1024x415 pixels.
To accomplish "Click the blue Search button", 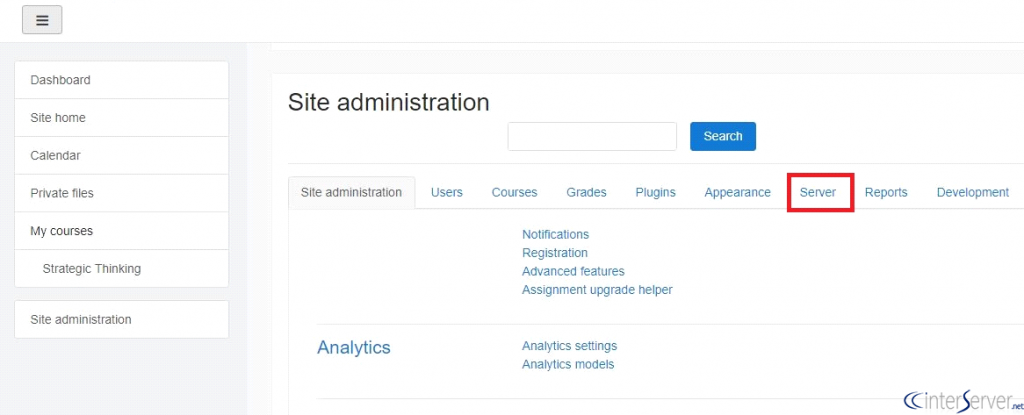I will click(723, 137).
